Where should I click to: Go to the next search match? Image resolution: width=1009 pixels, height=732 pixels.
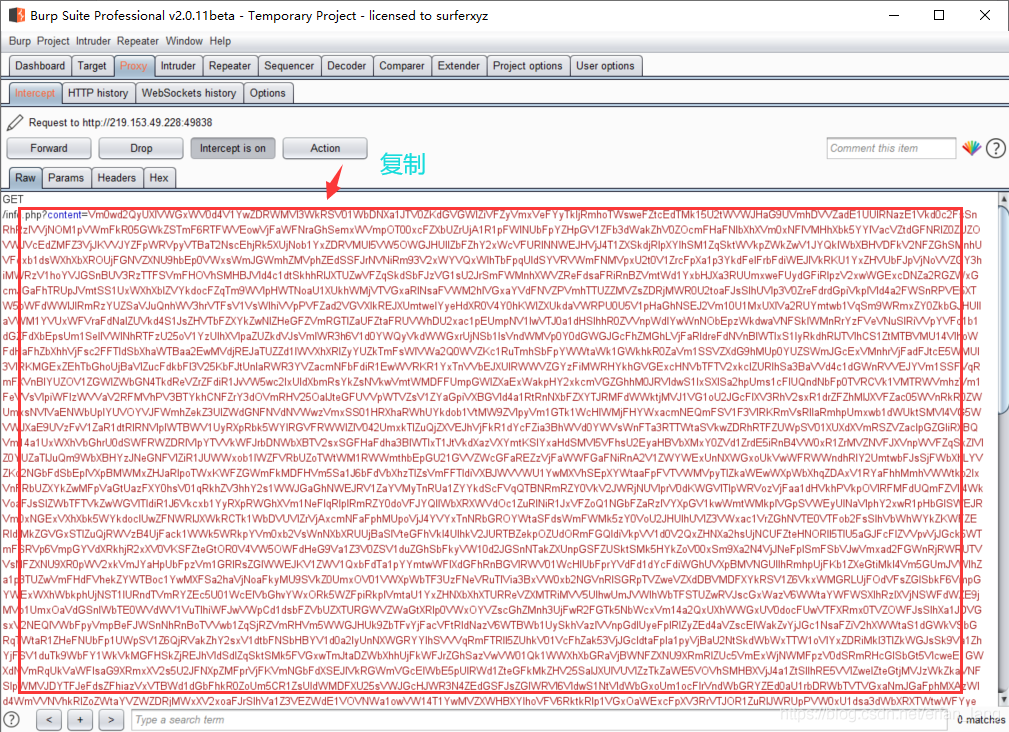tap(111, 720)
